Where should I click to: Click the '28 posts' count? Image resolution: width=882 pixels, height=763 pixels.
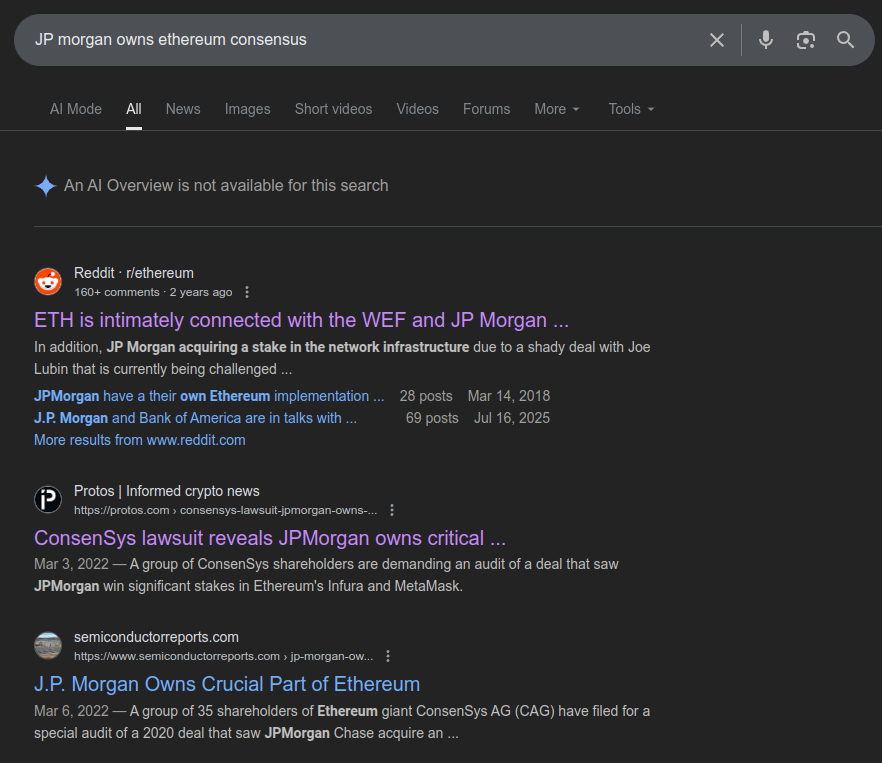[x=426, y=396]
